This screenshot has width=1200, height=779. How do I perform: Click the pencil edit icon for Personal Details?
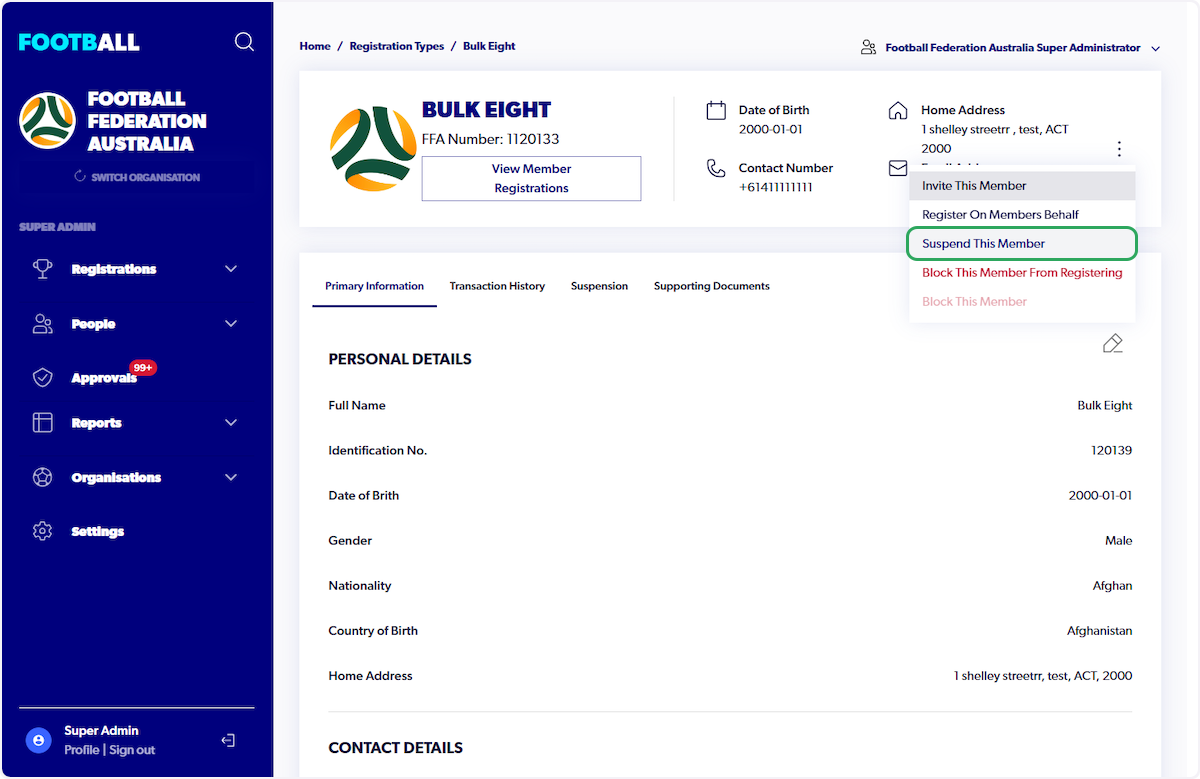(x=1112, y=344)
